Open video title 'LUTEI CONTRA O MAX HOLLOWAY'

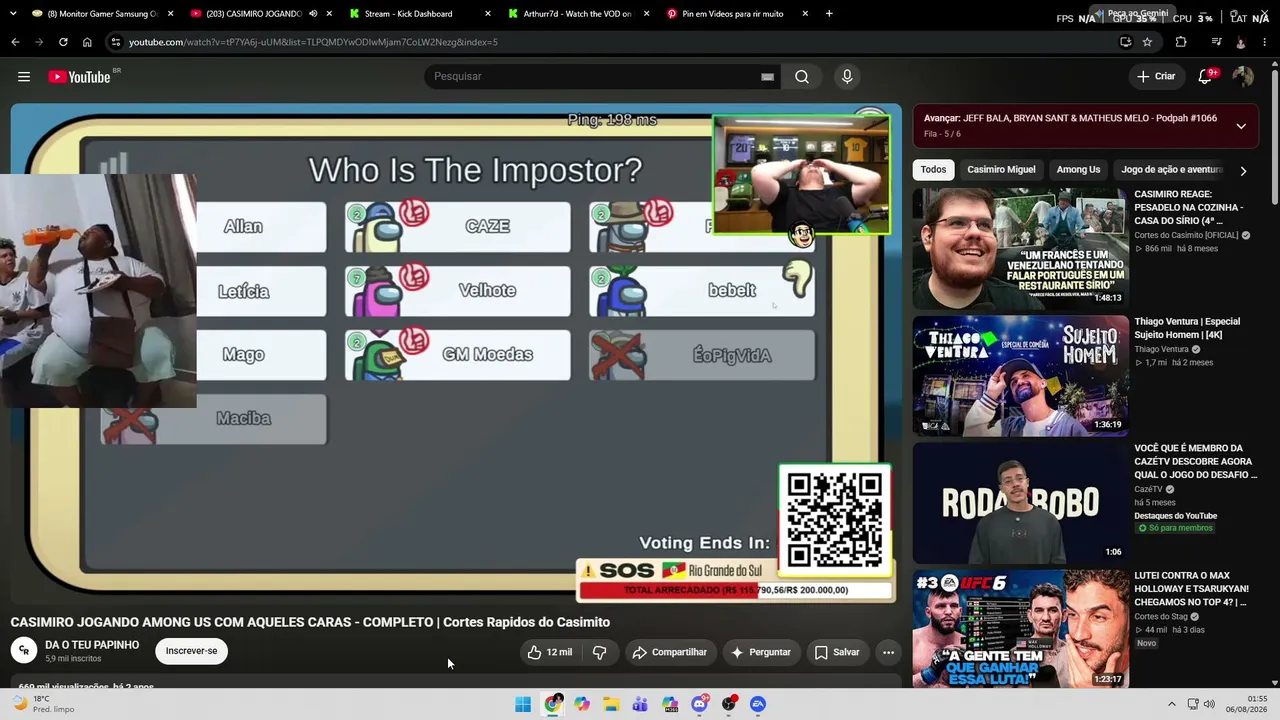pyautogui.click(x=1191, y=589)
